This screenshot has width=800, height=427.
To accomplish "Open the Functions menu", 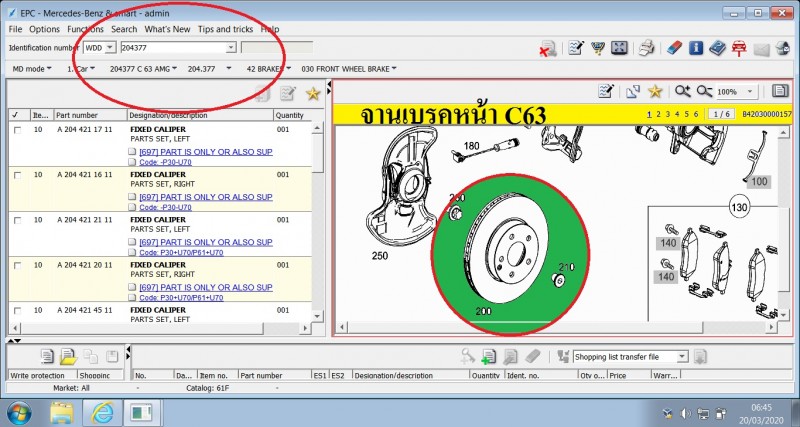I will pyautogui.click(x=85, y=29).
